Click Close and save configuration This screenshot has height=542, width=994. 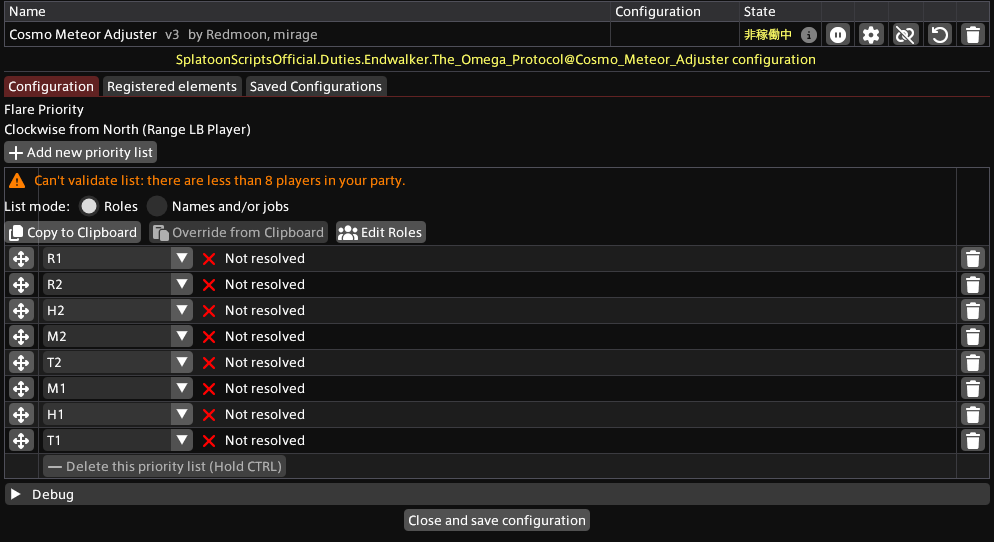[497, 520]
